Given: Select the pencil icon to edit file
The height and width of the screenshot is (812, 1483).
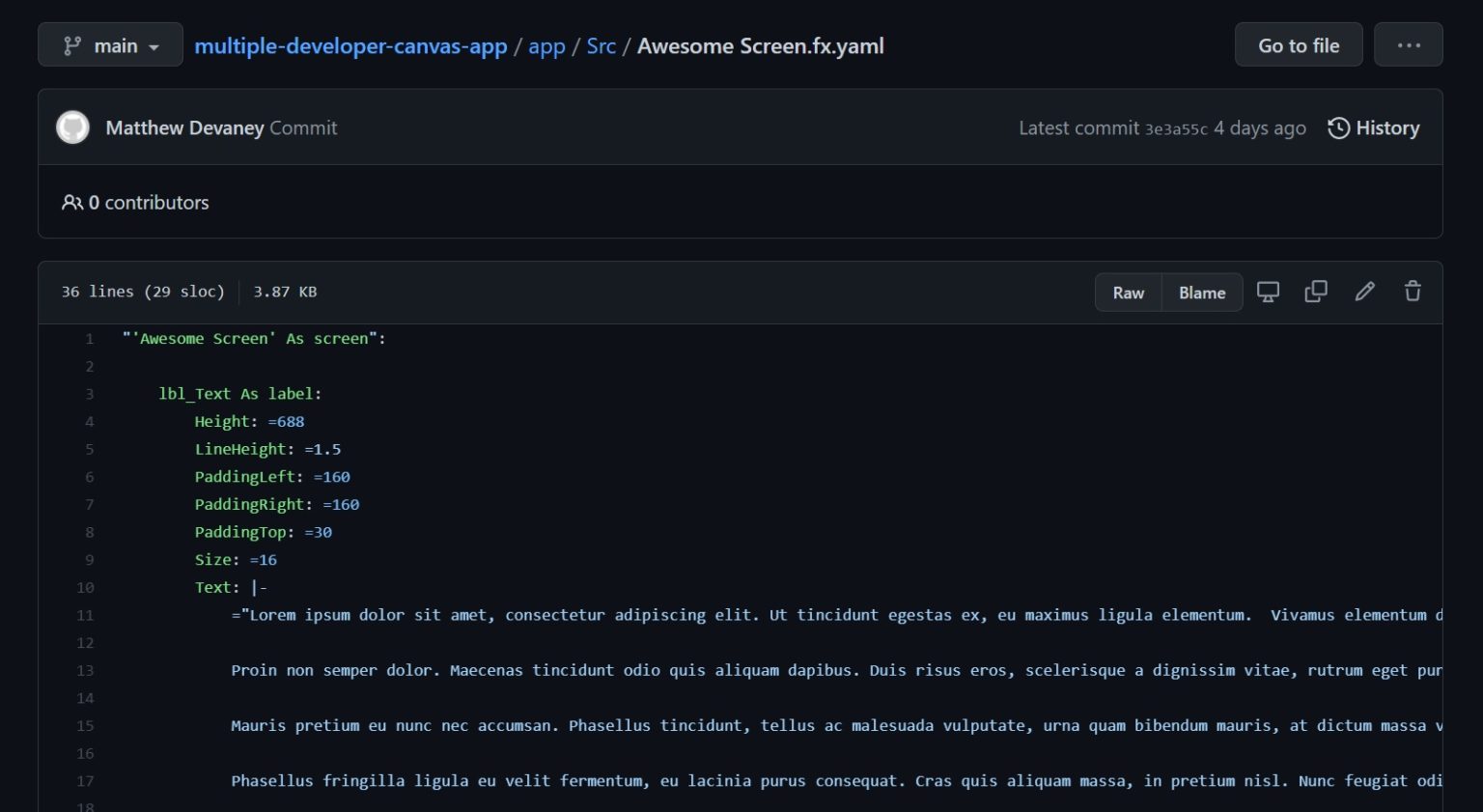Looking at the screenshot, I should pos(1364,291).
